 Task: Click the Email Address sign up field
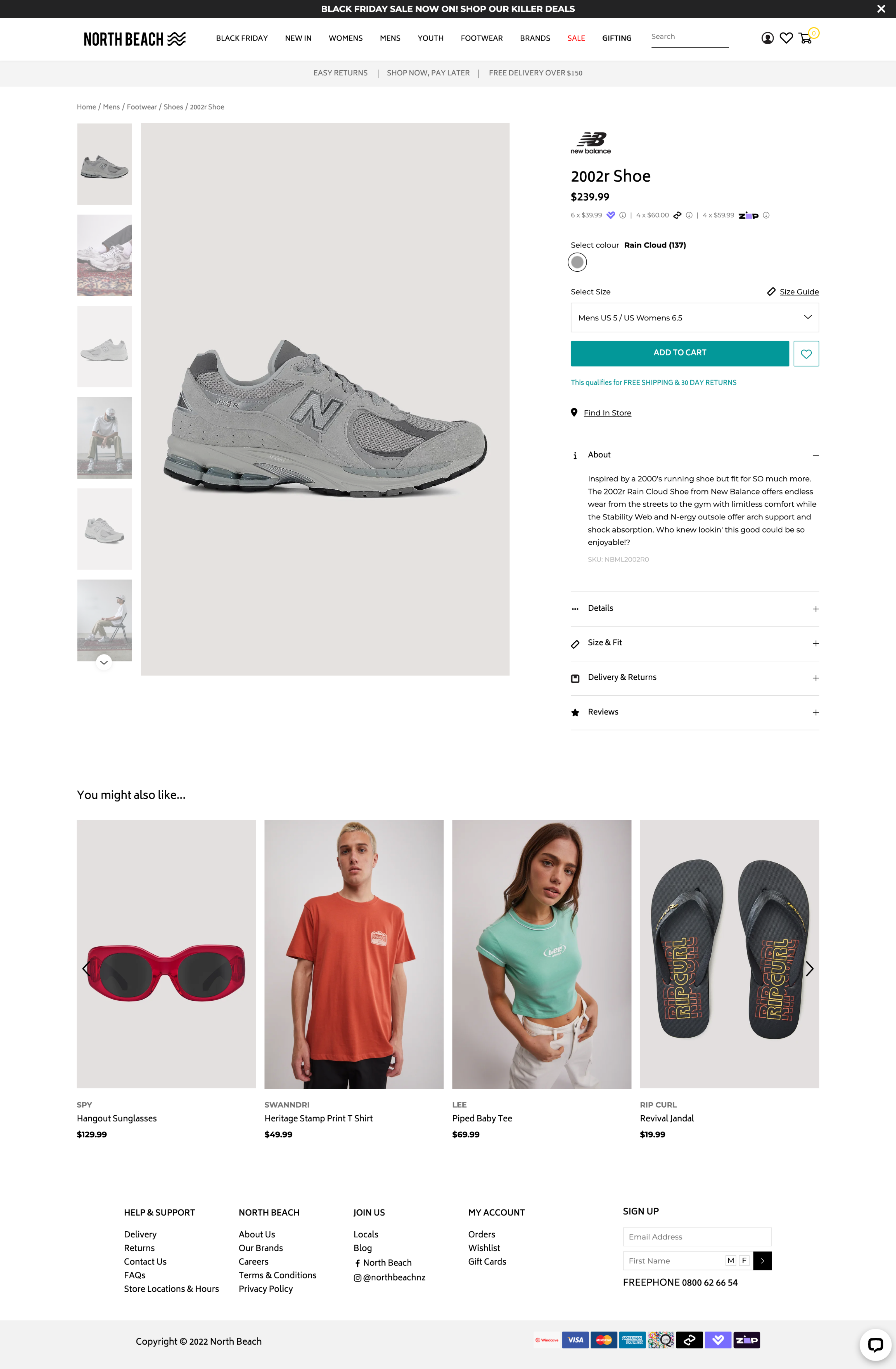click(x=697, y=1237)
